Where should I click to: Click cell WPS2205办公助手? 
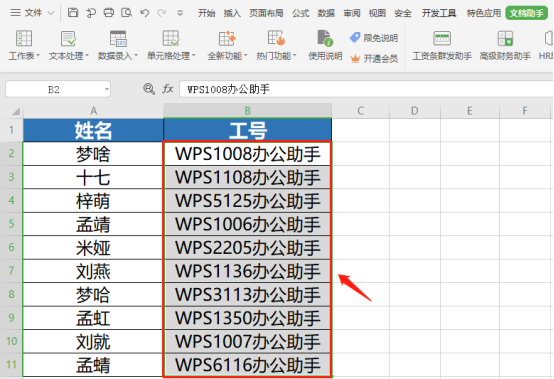tap(247, 247)
